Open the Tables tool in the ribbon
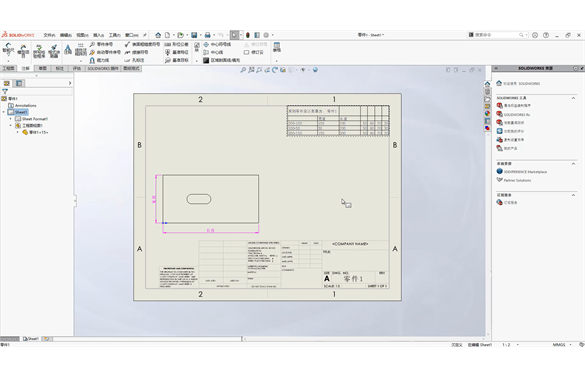This screenshot has height=377, width=585. [277, 47]
